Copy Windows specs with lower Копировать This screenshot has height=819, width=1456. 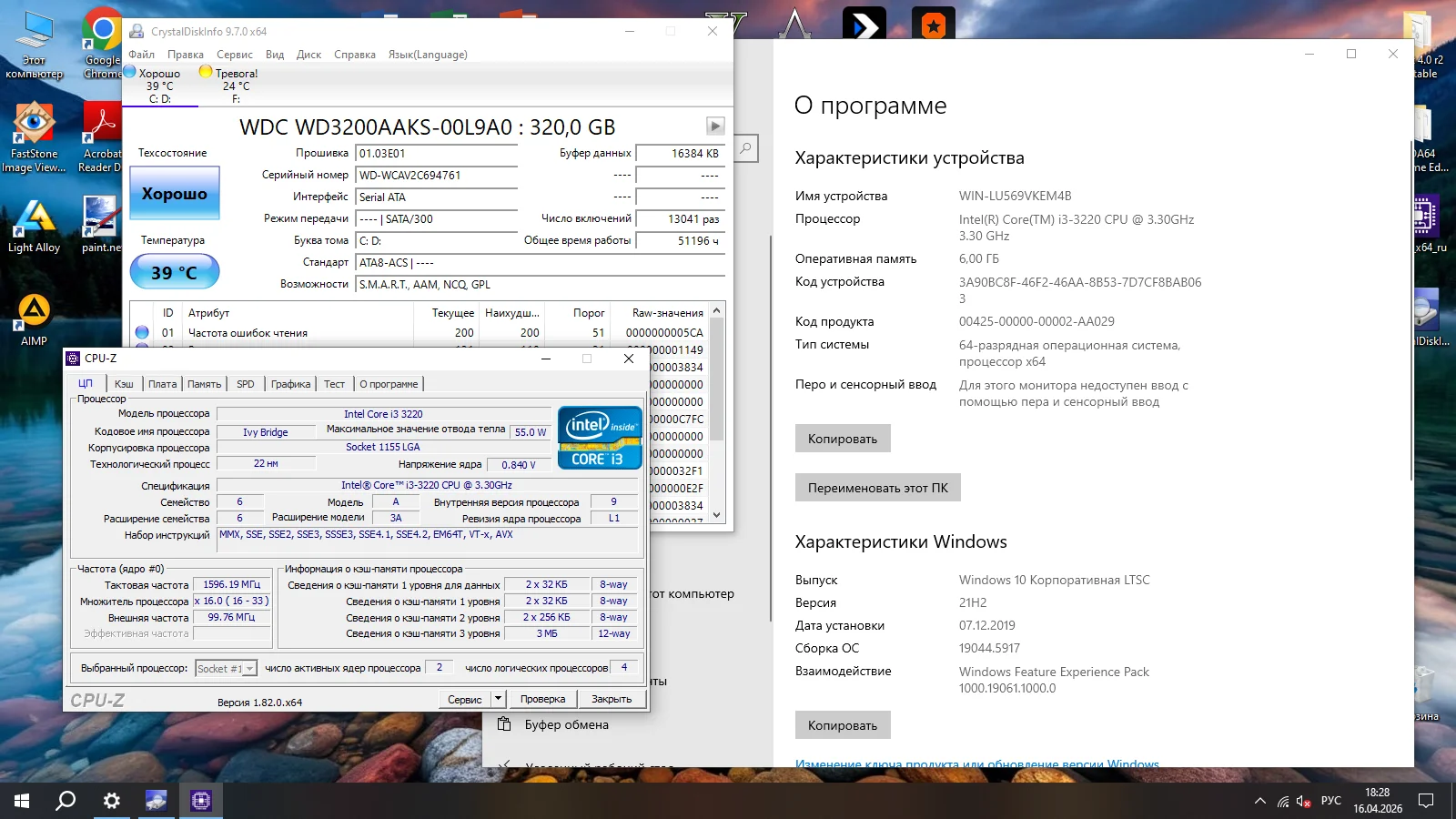[x=843, y=725]
